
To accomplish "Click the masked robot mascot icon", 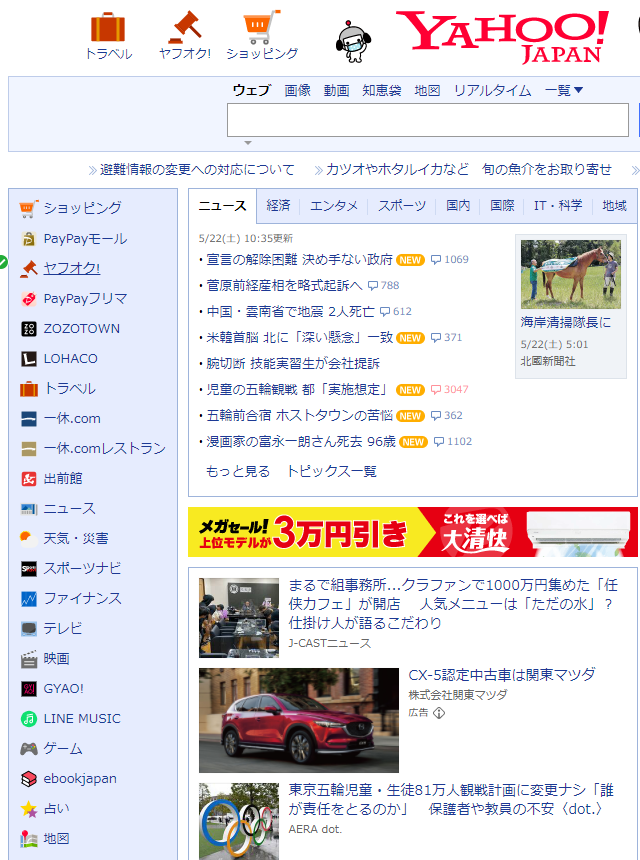I will click(353, 42).
